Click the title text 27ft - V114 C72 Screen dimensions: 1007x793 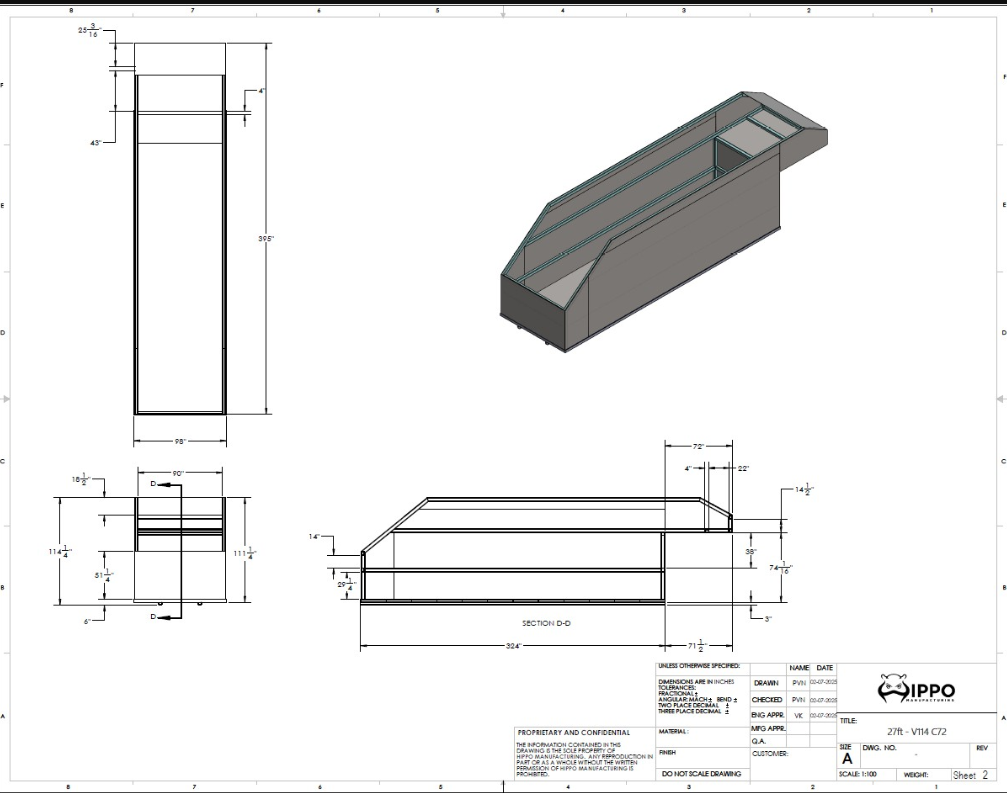[917, 732]
